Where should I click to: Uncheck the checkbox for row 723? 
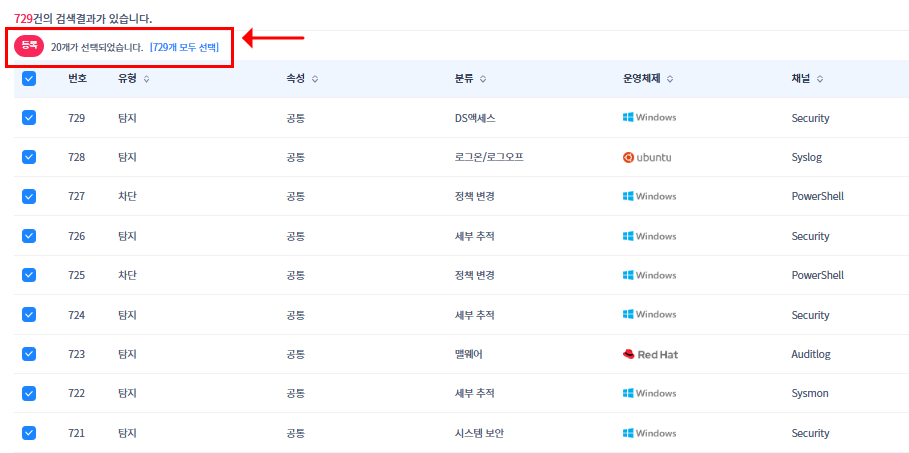(29, 354)
